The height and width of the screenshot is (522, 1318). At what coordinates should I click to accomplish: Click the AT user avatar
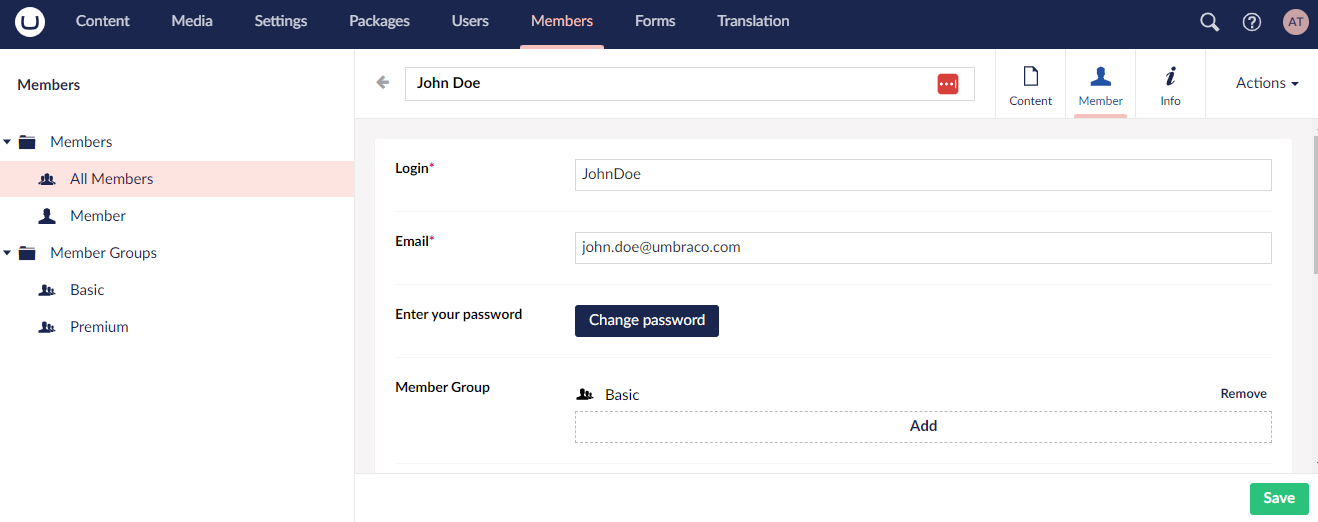(x=1295, y=22)
